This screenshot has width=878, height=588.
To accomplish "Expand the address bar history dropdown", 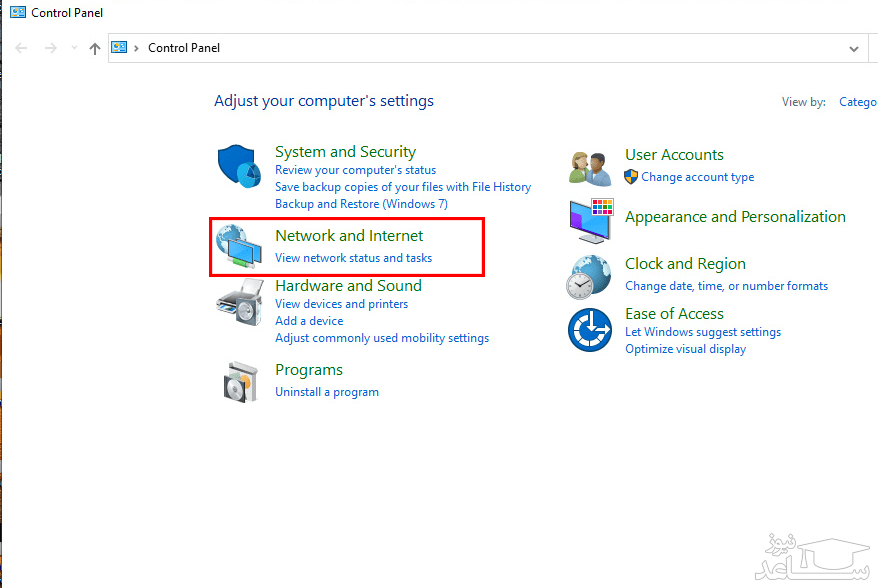I will [x=853, y=48].
